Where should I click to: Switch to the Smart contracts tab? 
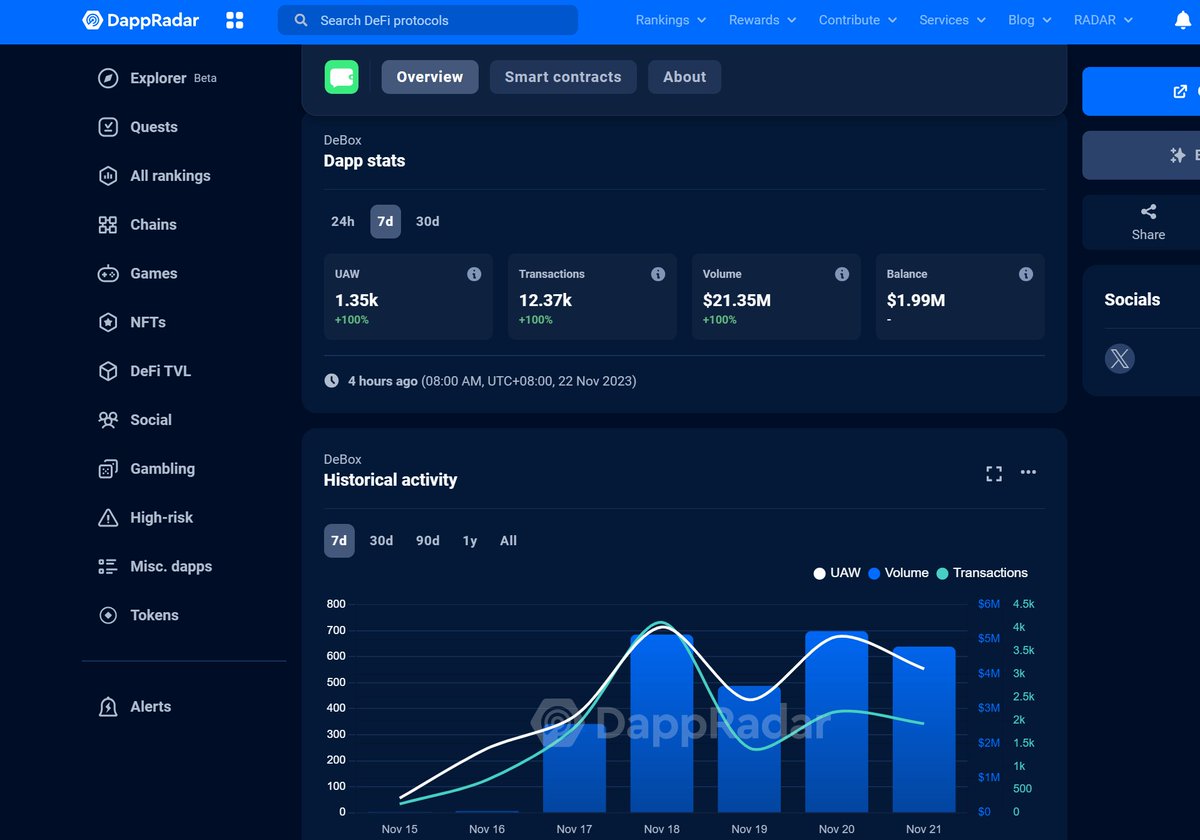(563, 77)
